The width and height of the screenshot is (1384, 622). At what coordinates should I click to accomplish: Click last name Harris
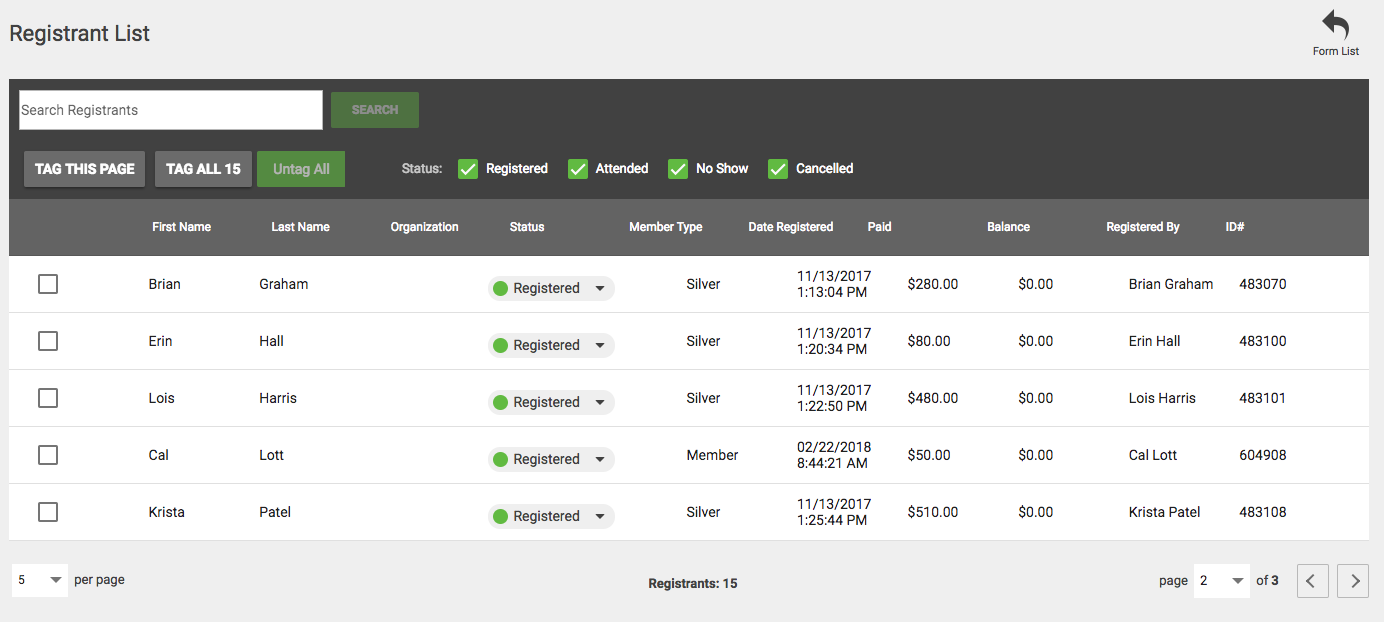pos(278,398)
